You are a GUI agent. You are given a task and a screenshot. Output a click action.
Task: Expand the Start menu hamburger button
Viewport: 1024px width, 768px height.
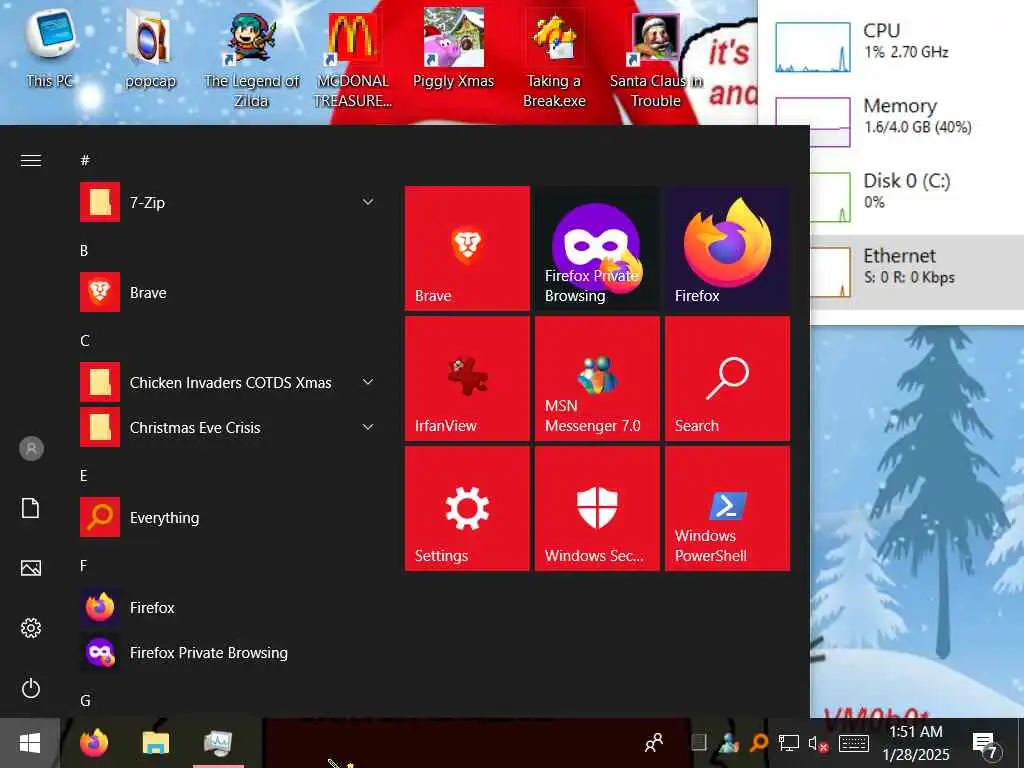[x=31, y=161]
